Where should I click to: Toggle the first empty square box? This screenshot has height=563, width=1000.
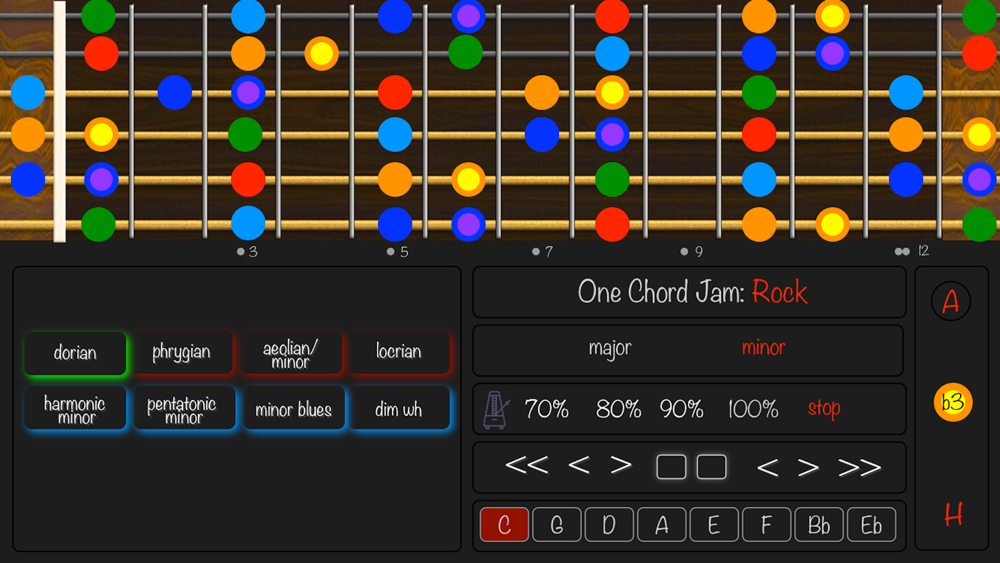(x=671, y=467)
